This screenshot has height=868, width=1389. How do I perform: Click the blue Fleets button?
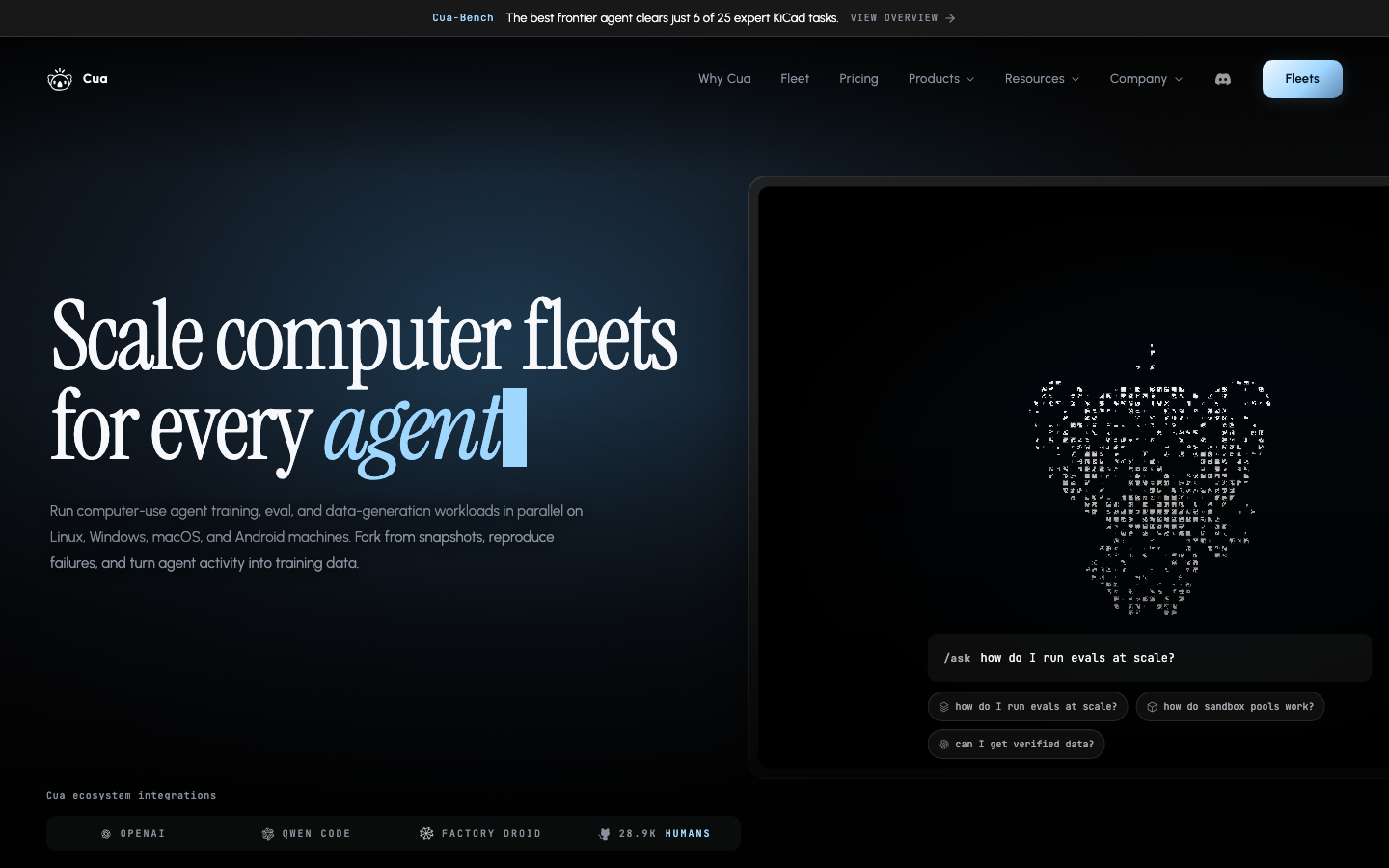coord(1302,79)
